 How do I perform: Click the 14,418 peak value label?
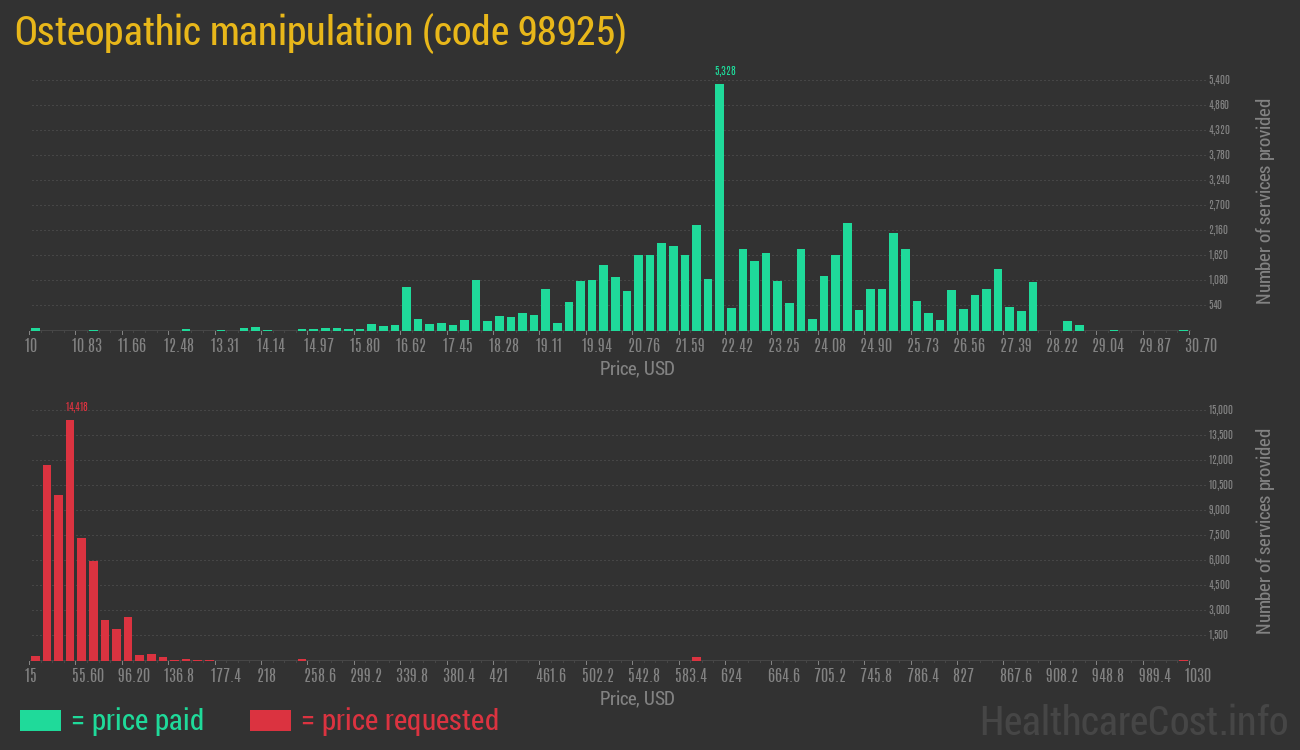(77, 407)
